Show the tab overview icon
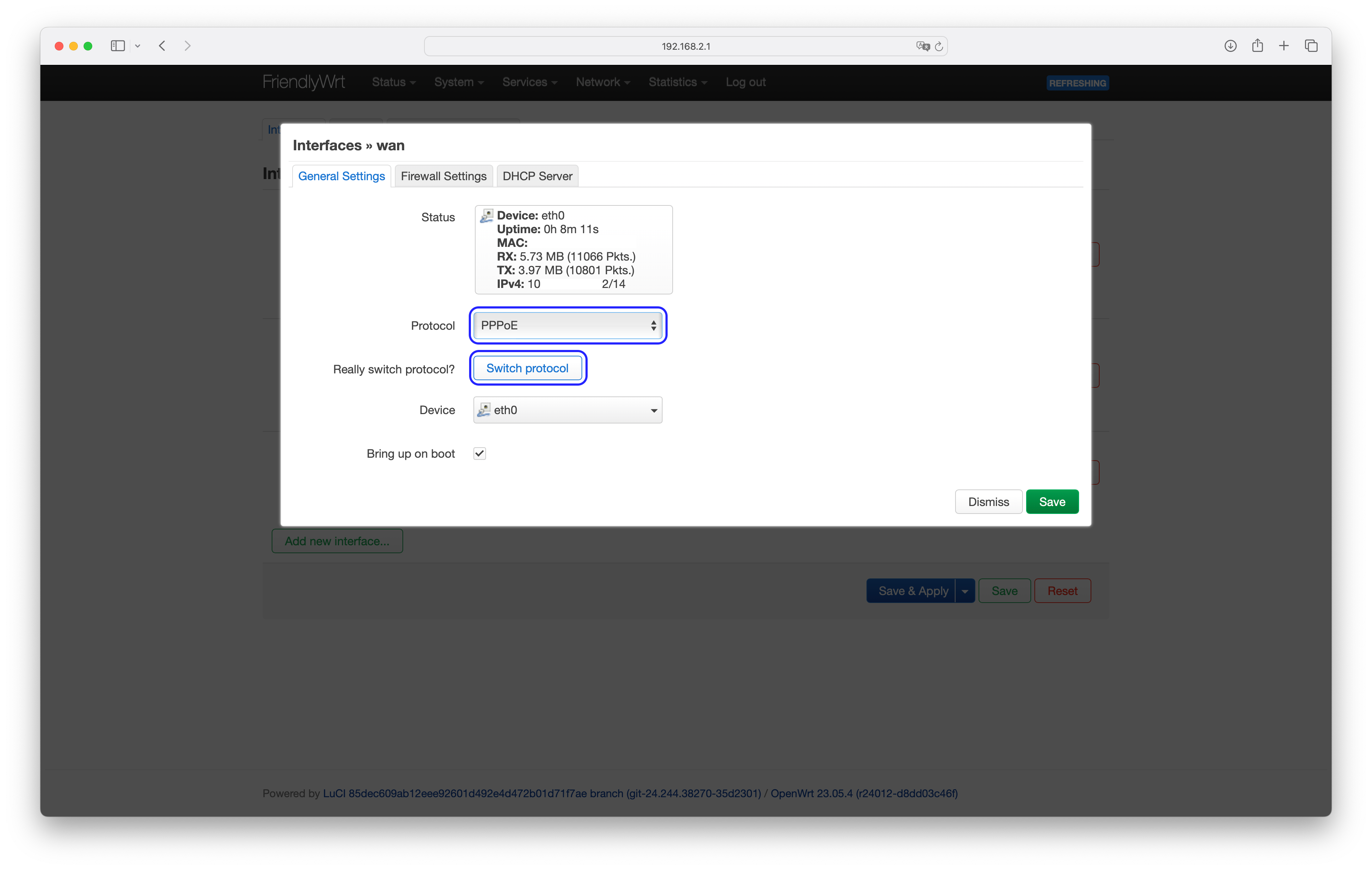 1311,46
